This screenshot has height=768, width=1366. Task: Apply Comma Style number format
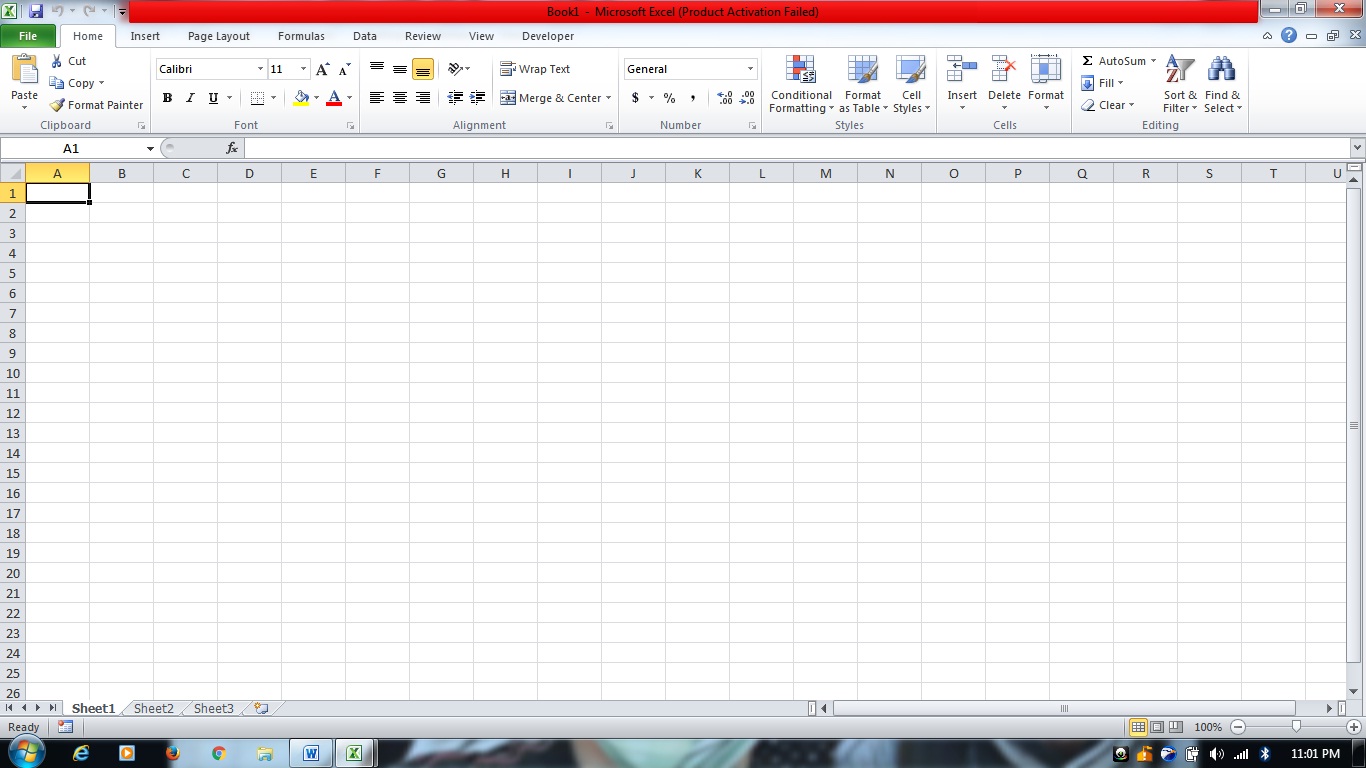coord(693,98)
